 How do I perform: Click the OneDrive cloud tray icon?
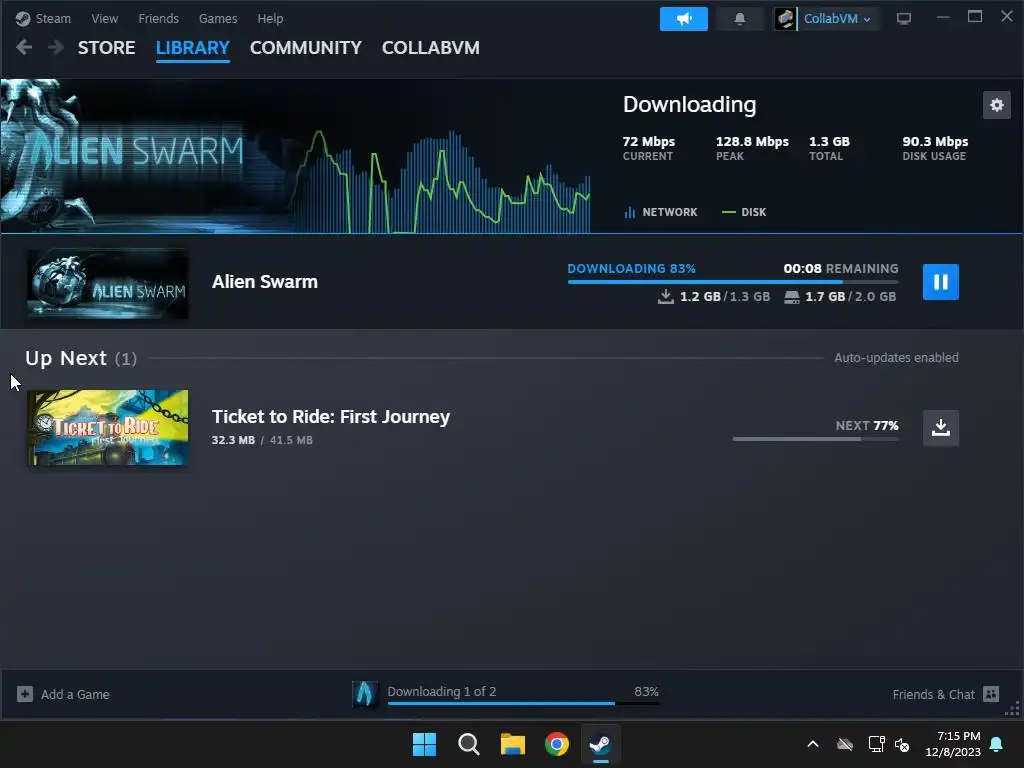[x=845, y=744]
